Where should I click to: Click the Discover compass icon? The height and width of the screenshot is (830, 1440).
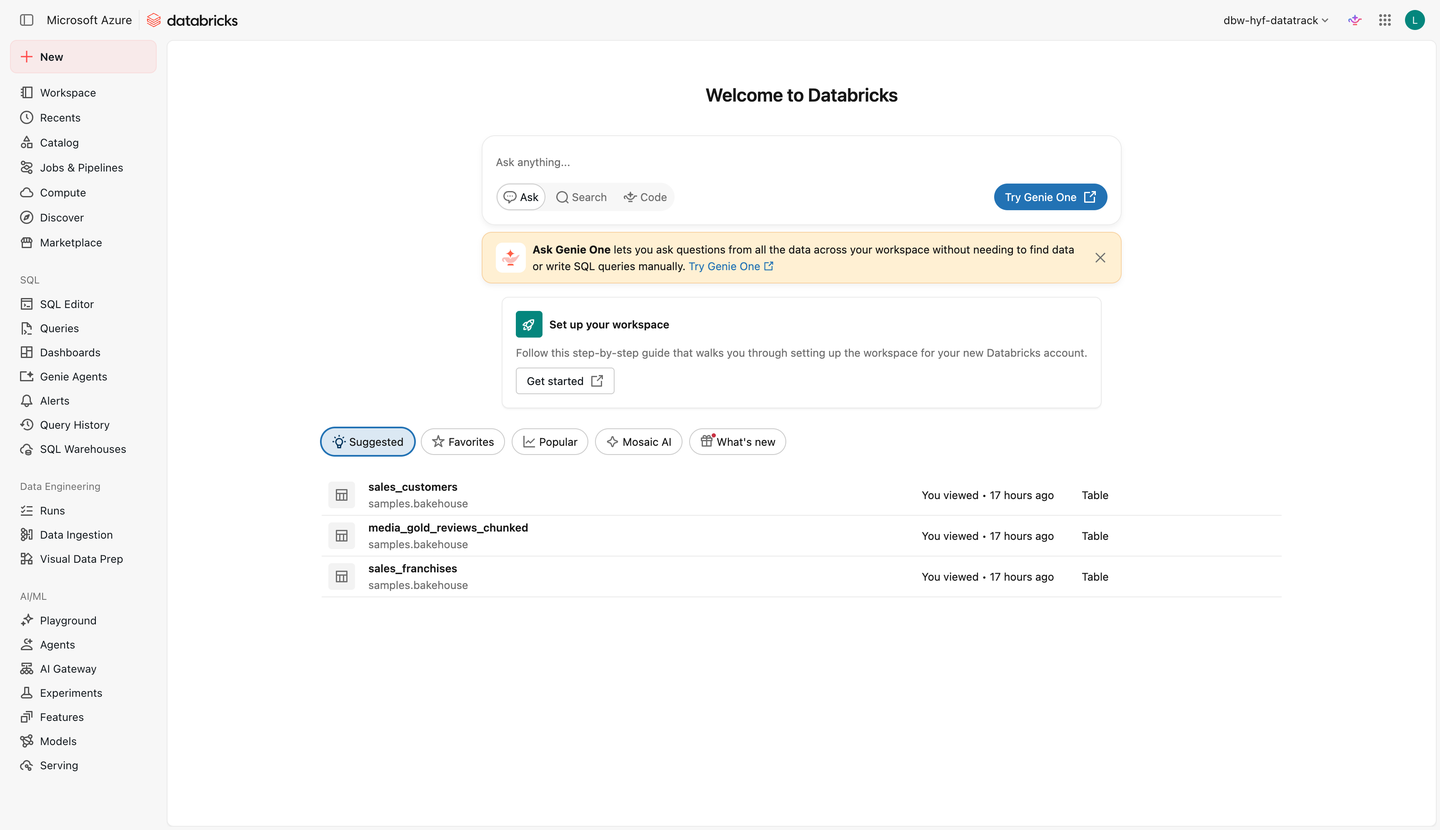pos(27,218)
